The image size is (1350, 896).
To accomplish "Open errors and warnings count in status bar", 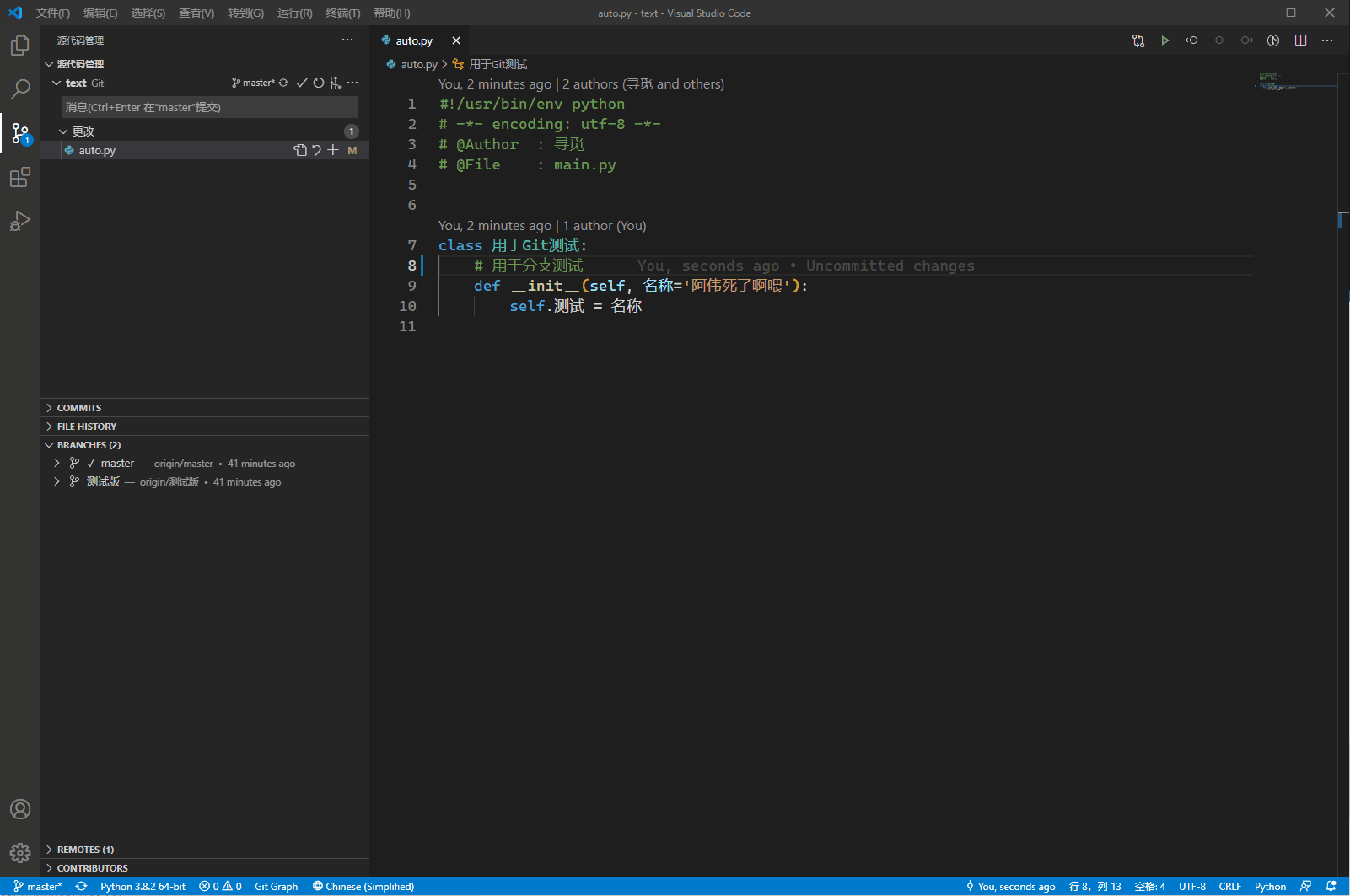I will click(x=221, y=887).
